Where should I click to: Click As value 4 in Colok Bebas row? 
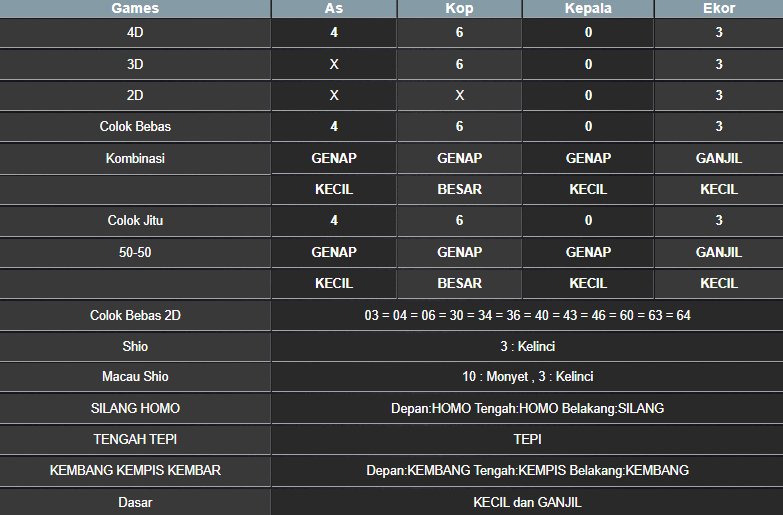[x=334, y=126]
